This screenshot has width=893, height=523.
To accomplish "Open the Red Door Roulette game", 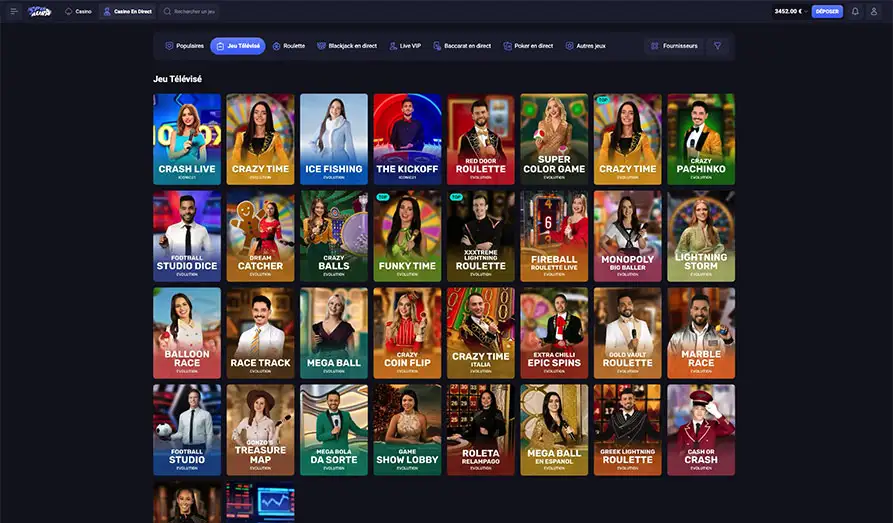I will tap(481, 139).
